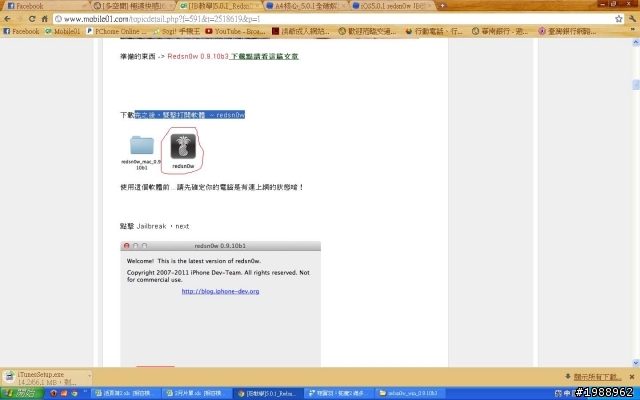Screen dimensions: 640x400
Task: Click the first red quick launch icon
Action: coord(53,393)
